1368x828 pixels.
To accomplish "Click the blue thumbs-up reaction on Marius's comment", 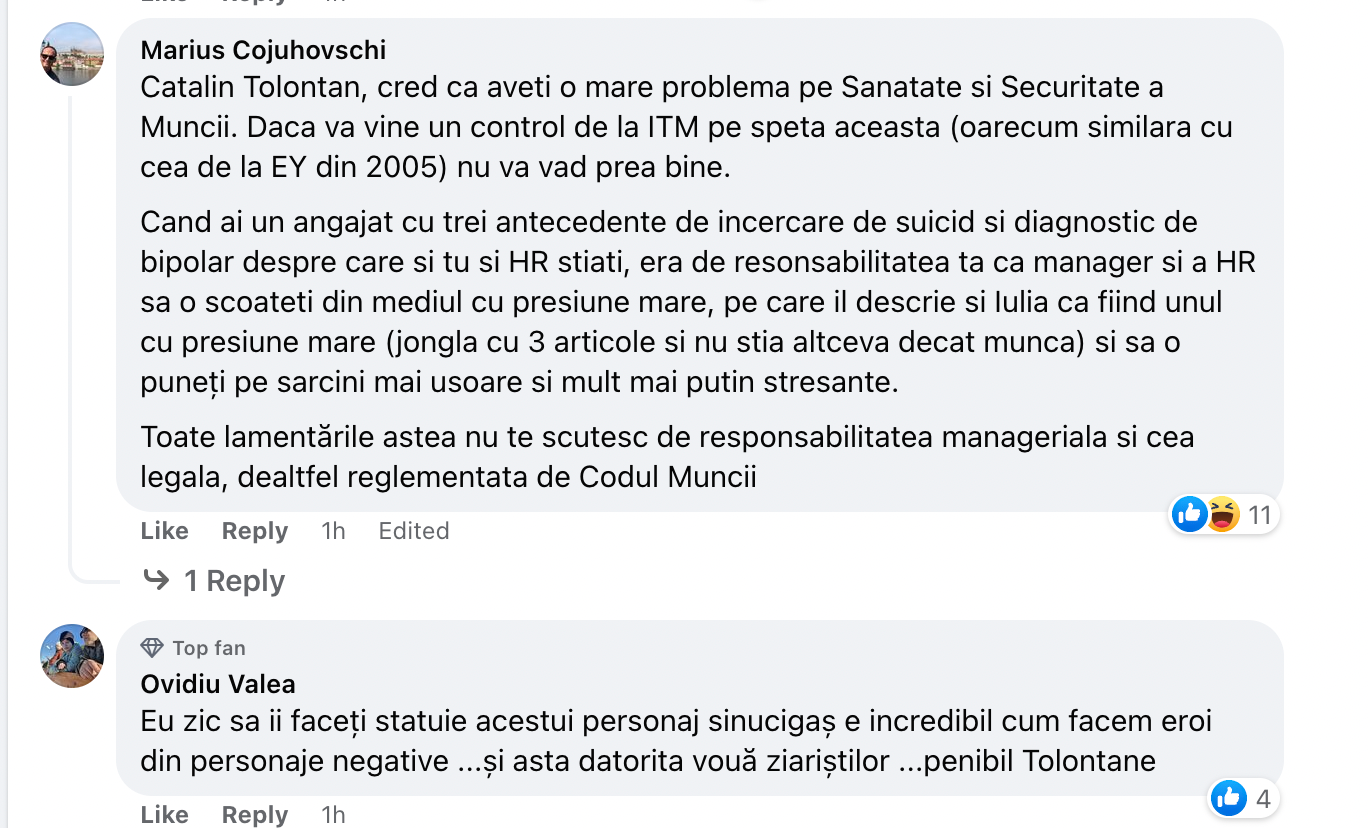I will point(1190,514).
